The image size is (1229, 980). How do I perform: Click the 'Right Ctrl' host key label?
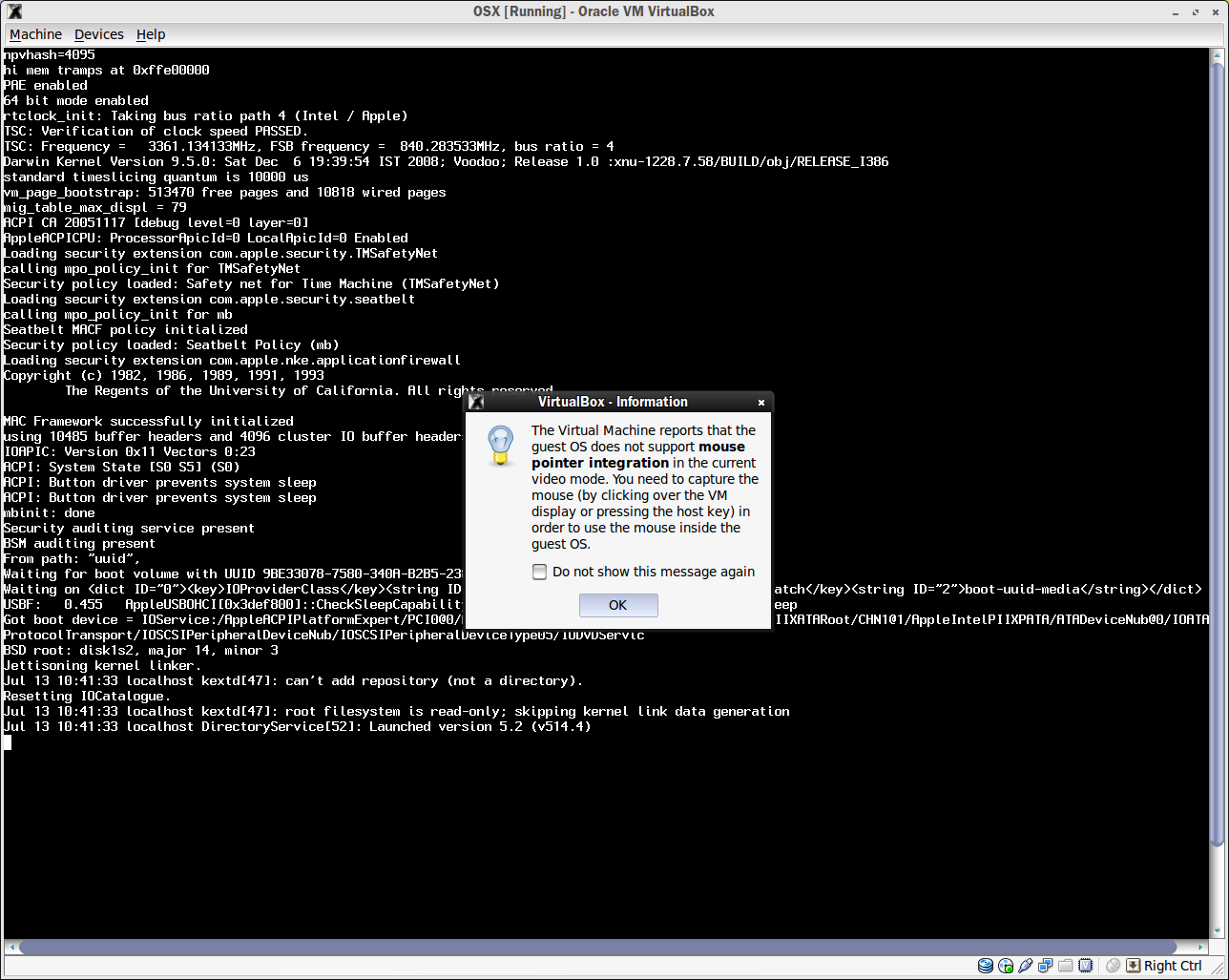pos(1173,966)
